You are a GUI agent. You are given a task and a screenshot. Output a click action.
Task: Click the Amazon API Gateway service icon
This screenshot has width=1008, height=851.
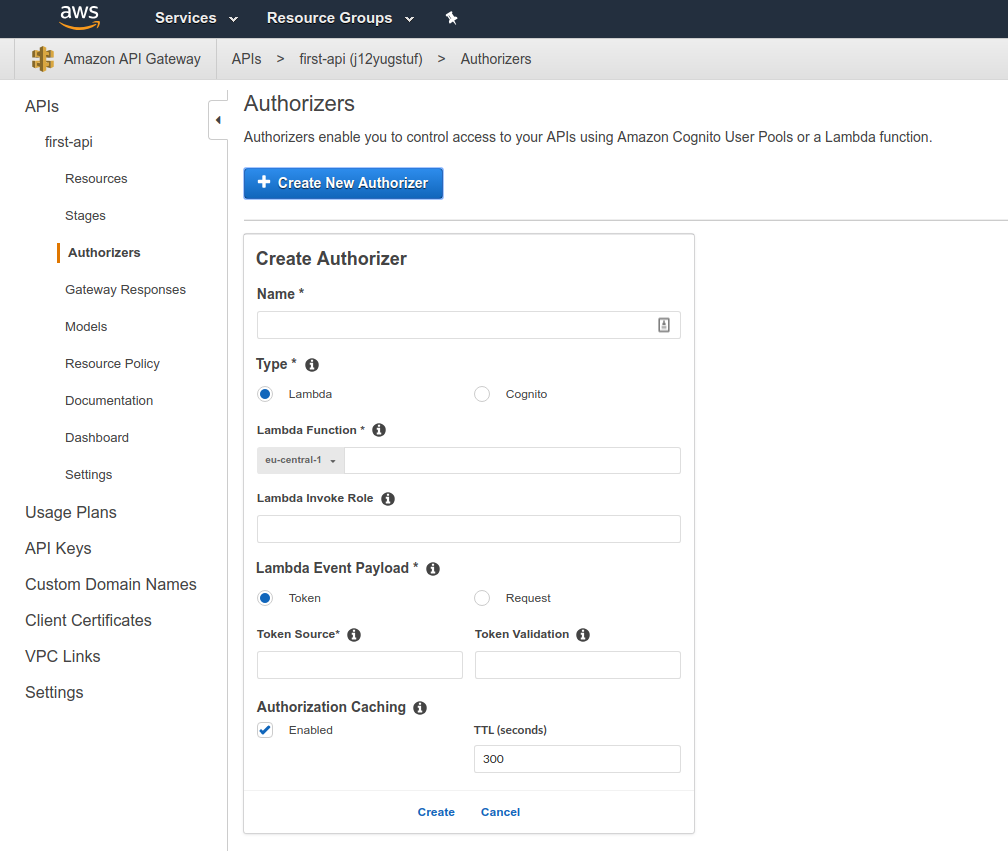tap(42, 59)
